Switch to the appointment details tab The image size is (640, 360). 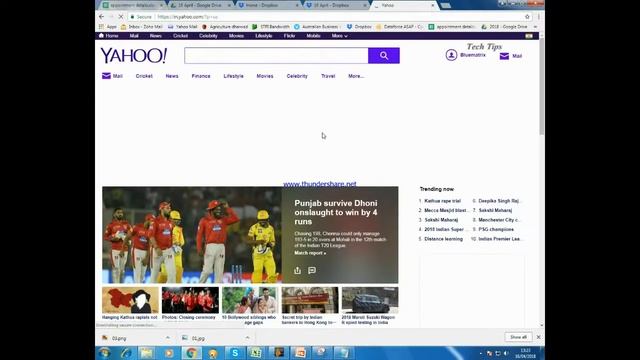tap(131, 5)
